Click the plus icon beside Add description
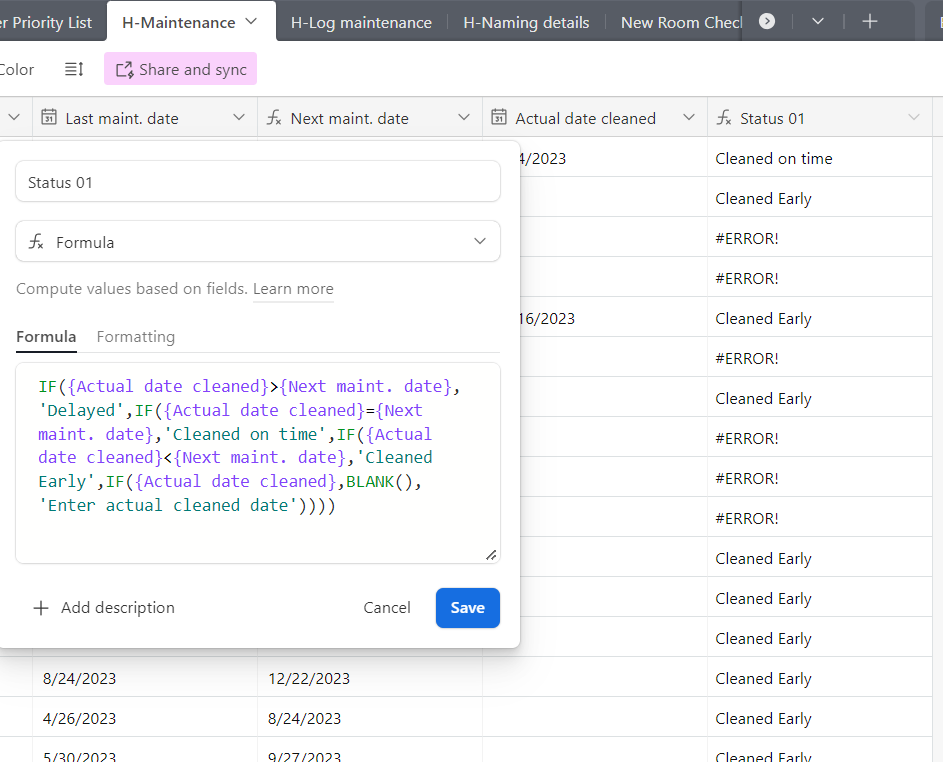 [41, 608]
